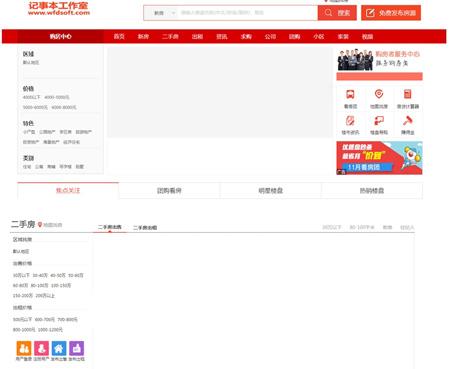This screenshot has height=369, width=450.
Task: Click the 800-1000元 rent price link
Action: coord(24,329)
